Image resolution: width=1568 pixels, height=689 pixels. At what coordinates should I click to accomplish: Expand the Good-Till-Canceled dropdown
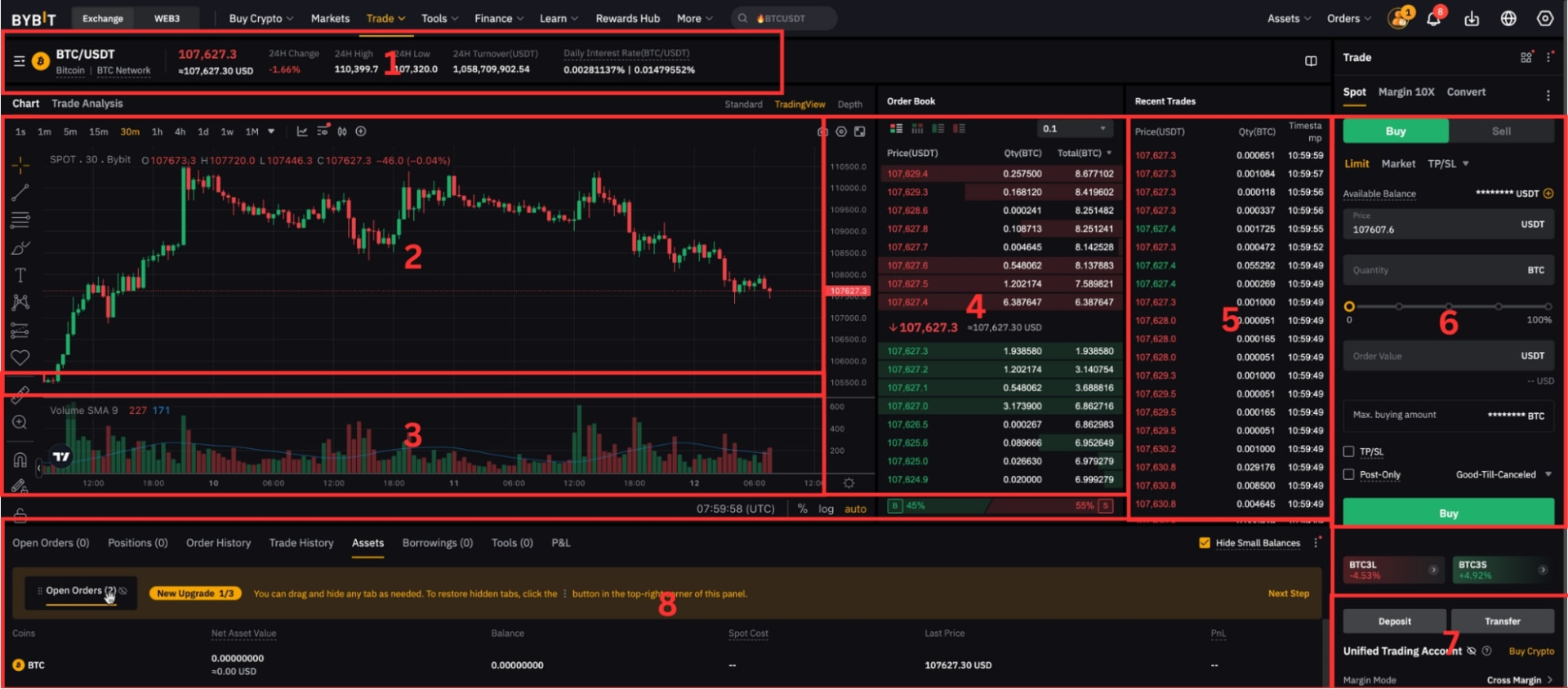pos(1503,474)
